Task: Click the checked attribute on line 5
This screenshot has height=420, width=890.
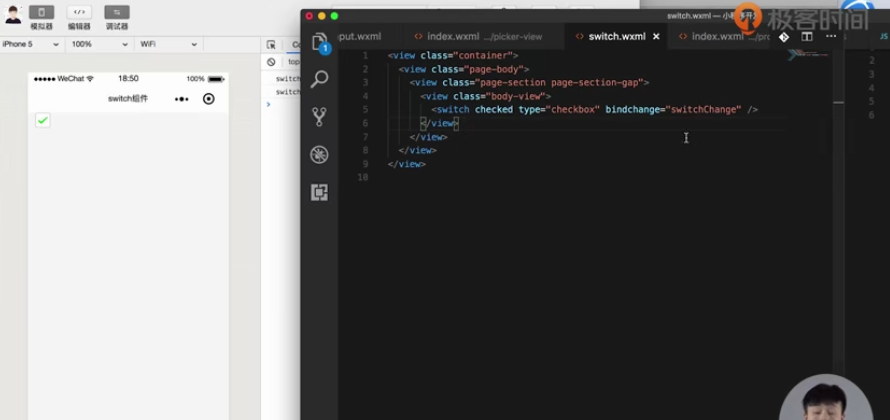Action: click(x=494, y=110)
